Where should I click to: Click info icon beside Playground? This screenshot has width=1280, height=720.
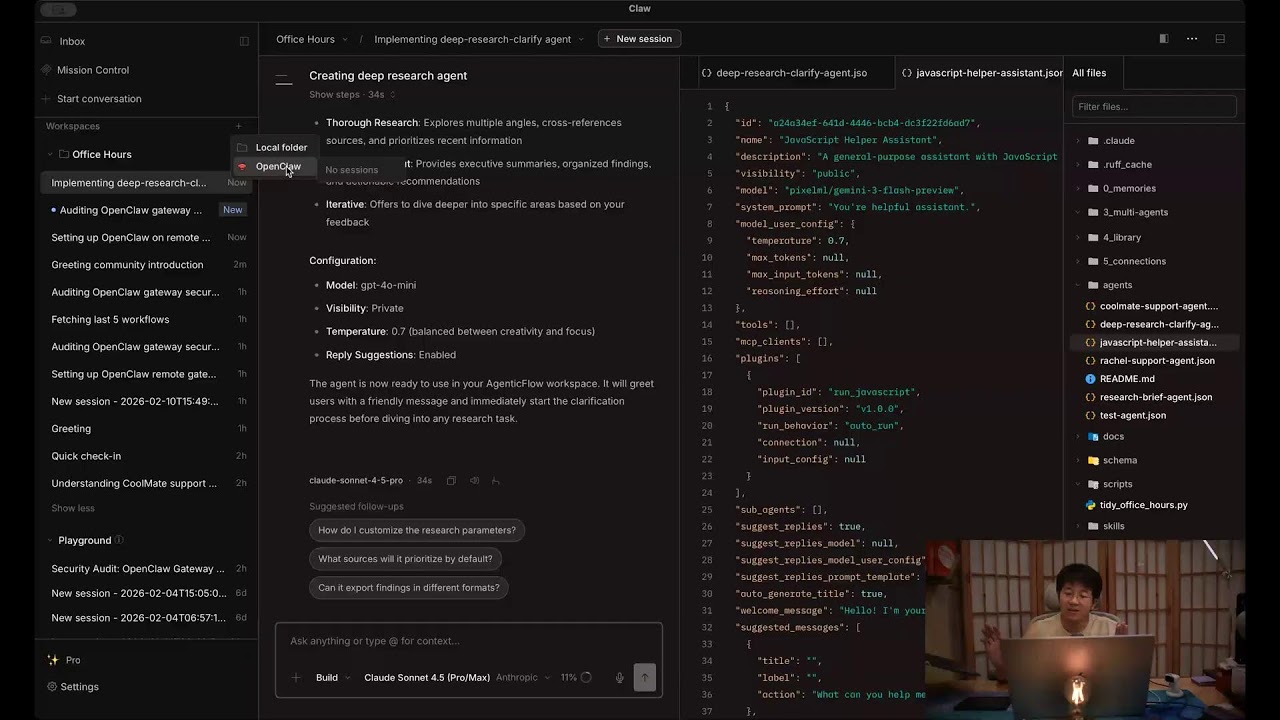click(x=119, y=540)
